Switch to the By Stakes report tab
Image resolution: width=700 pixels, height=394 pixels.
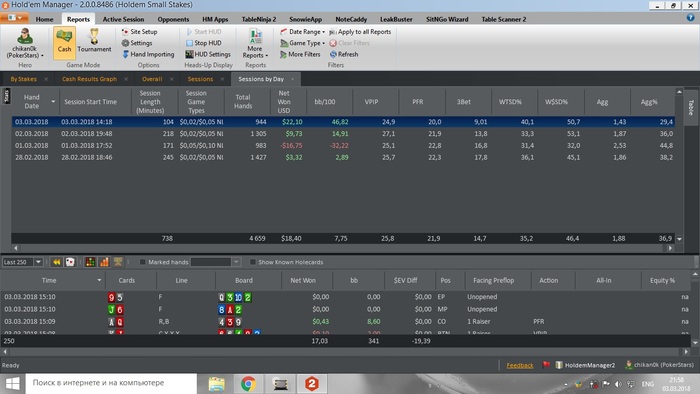click(x=24, y=79)
